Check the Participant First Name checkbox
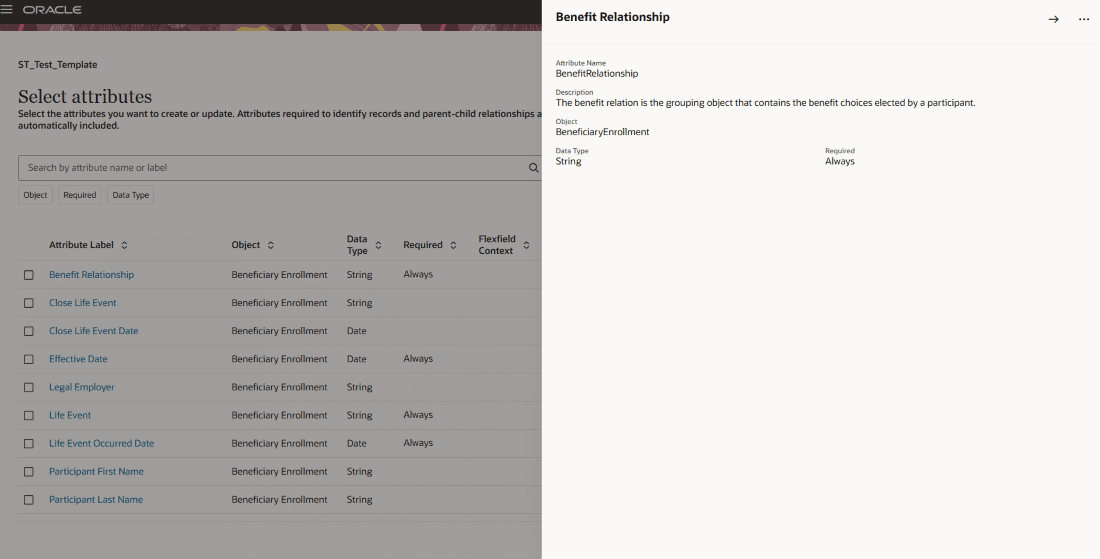The height and width of the screenshot is (559, 1100). (29, 471)
